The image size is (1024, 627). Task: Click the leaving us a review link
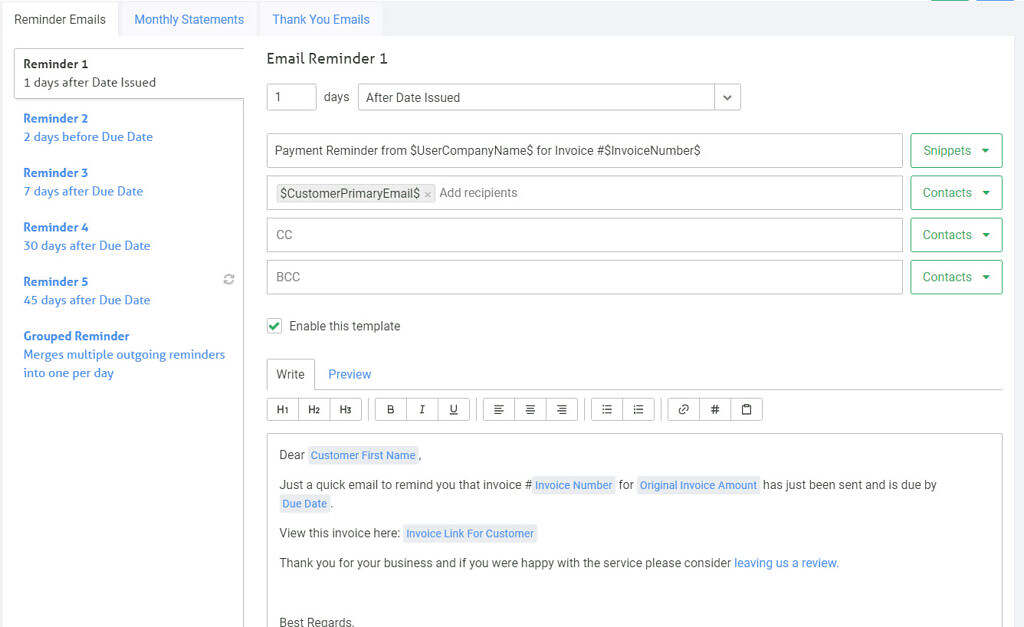[786, 563]
